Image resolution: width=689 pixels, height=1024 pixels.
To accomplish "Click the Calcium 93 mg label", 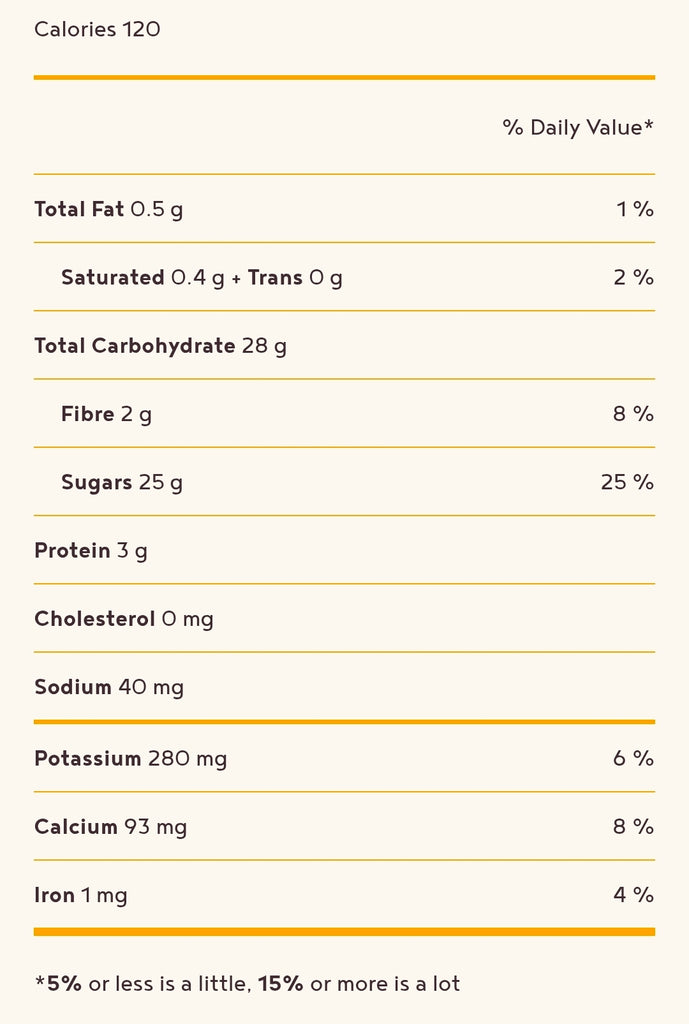I will click(x=110, y=827).
